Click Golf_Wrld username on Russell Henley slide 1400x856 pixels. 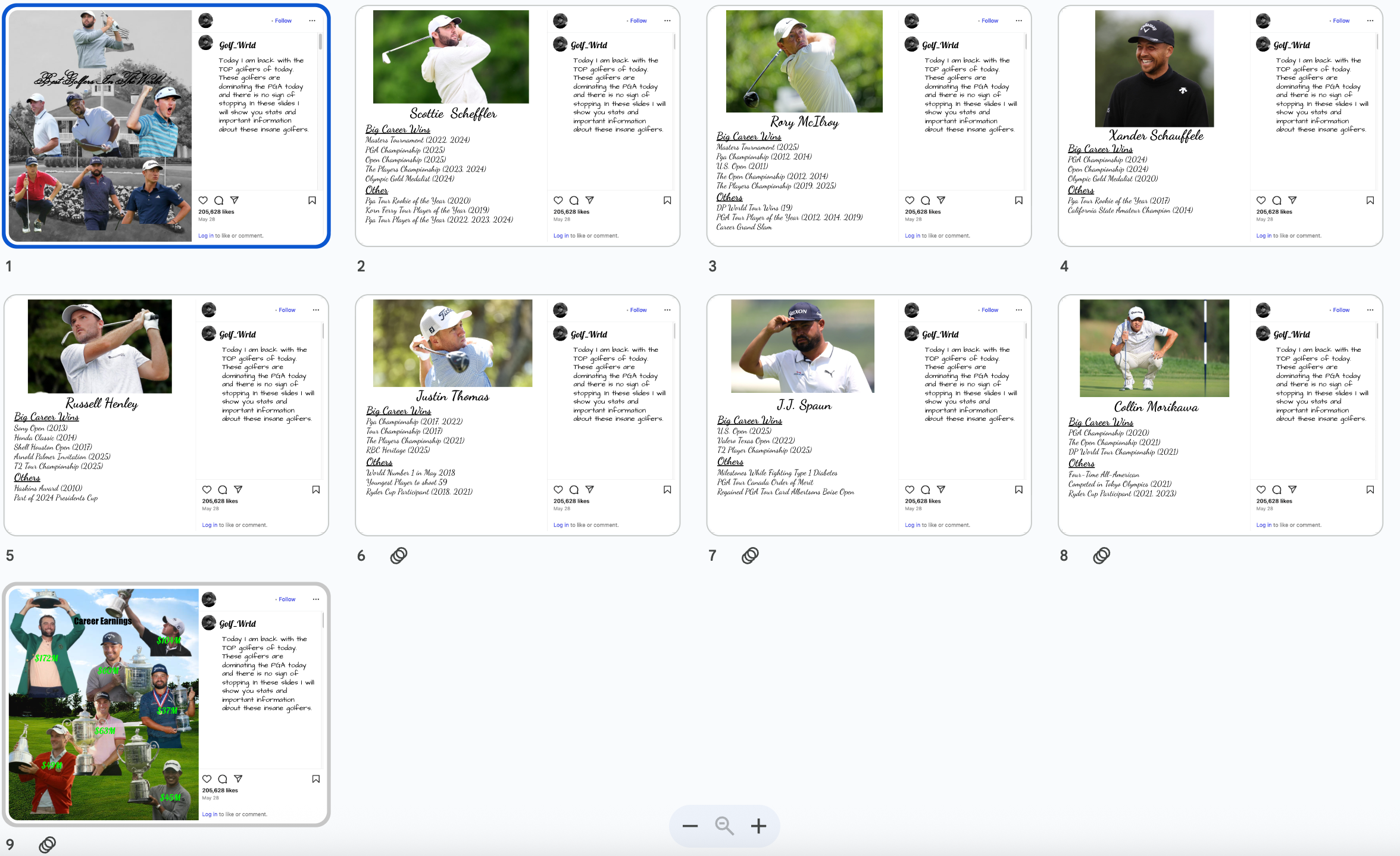click(237, 335)
